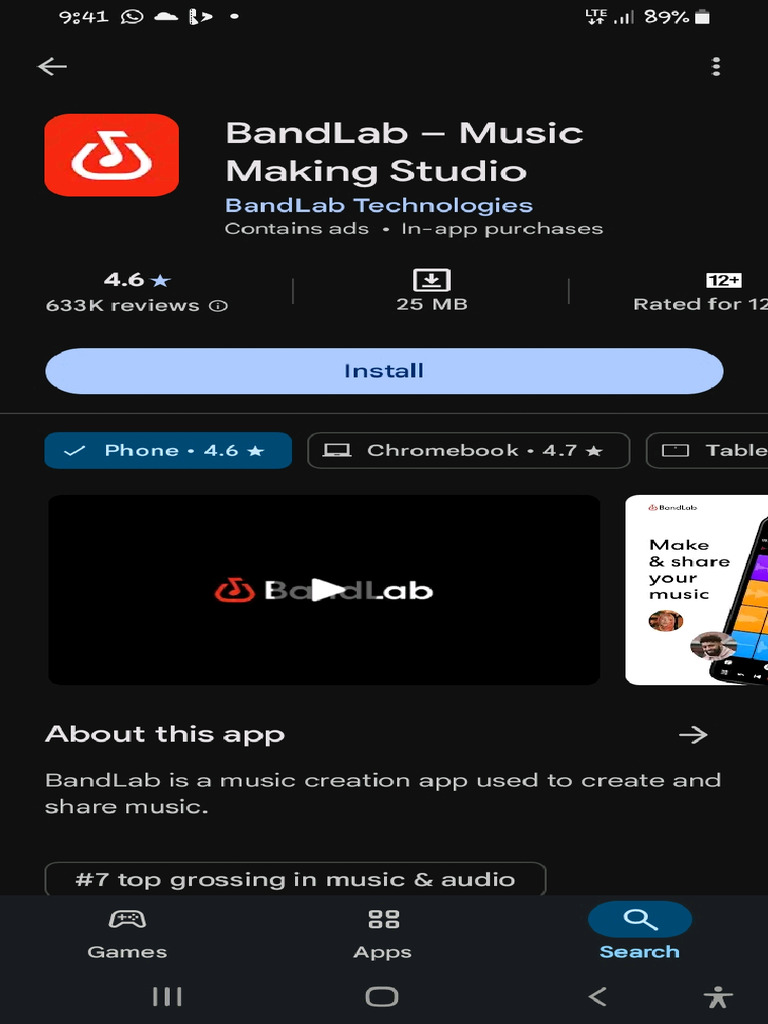Select the Chromebook 4.7 rating chip
The height and width of the screenshot is (1024, 768).
click(x=468, y=451)
